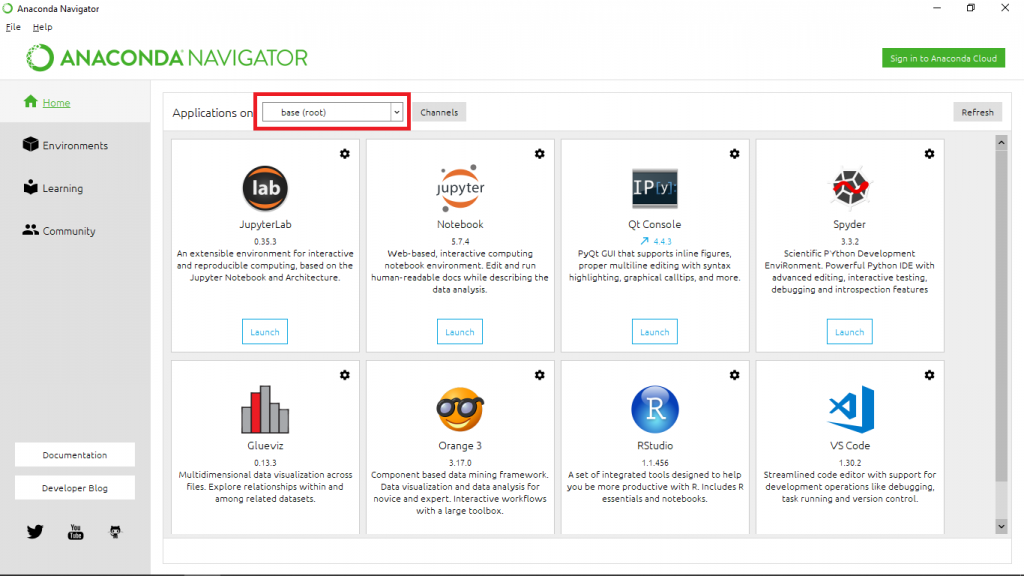Click the Community people icon
The image size is (1024, 576).
[x=30, y=230]
